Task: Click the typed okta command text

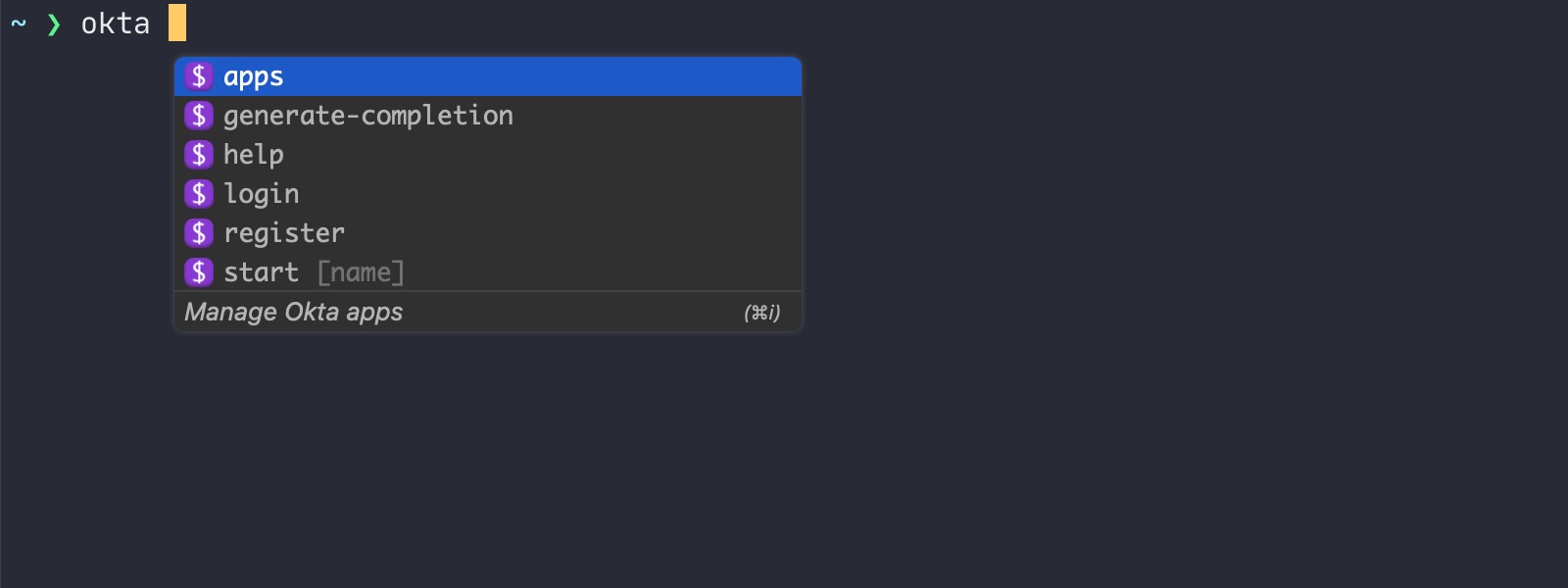Action: (x=115, y=24)
